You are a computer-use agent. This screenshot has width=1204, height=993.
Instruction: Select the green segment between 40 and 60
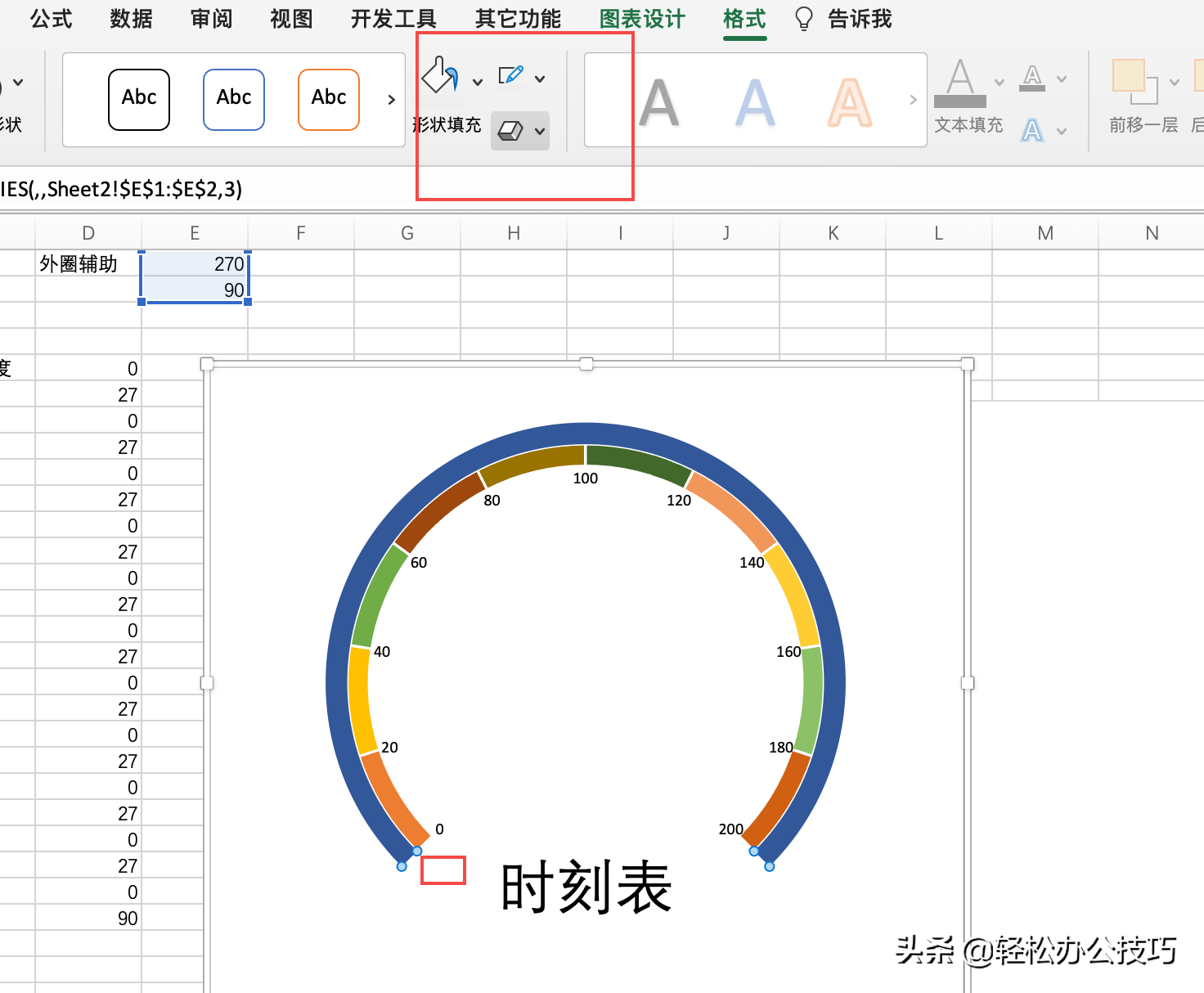pyautogui.click(x=378, y=595)
